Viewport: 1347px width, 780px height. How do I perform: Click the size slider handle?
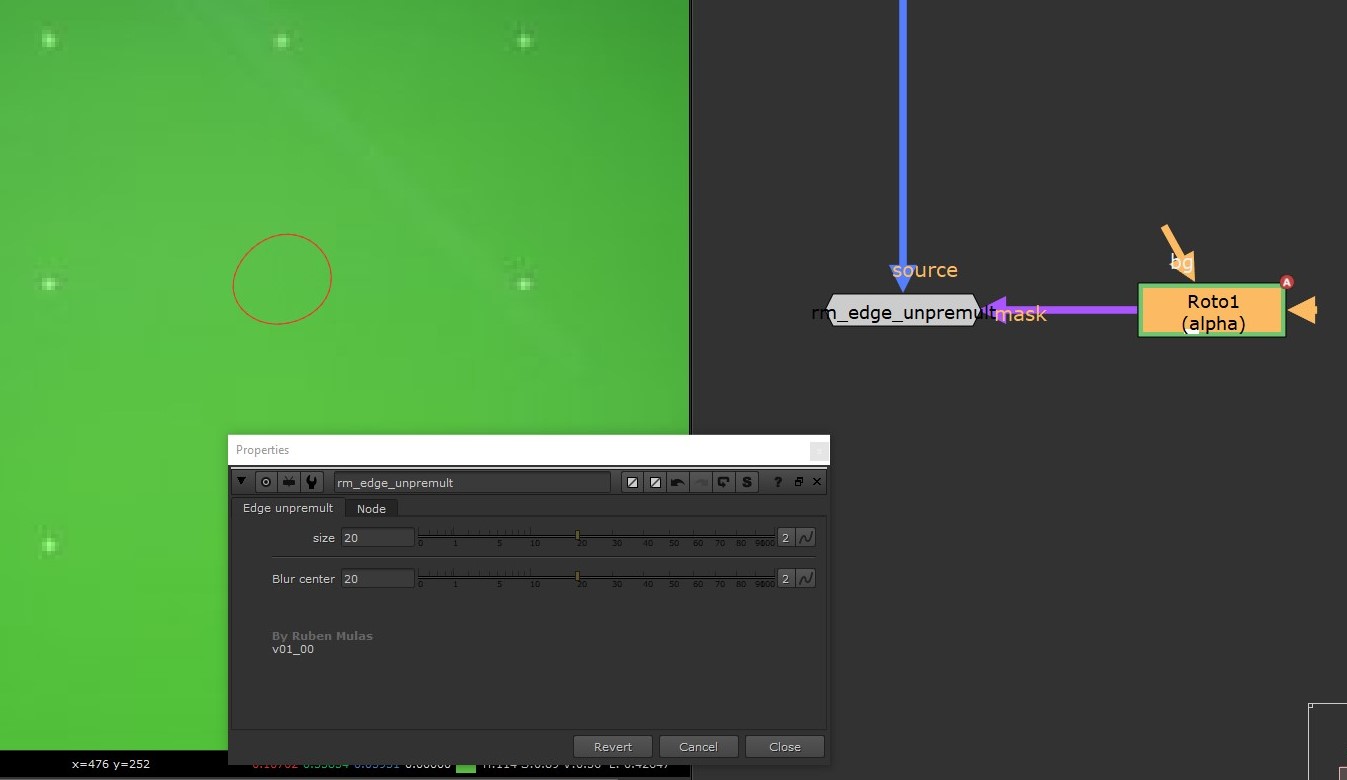[x=578, y=536]
